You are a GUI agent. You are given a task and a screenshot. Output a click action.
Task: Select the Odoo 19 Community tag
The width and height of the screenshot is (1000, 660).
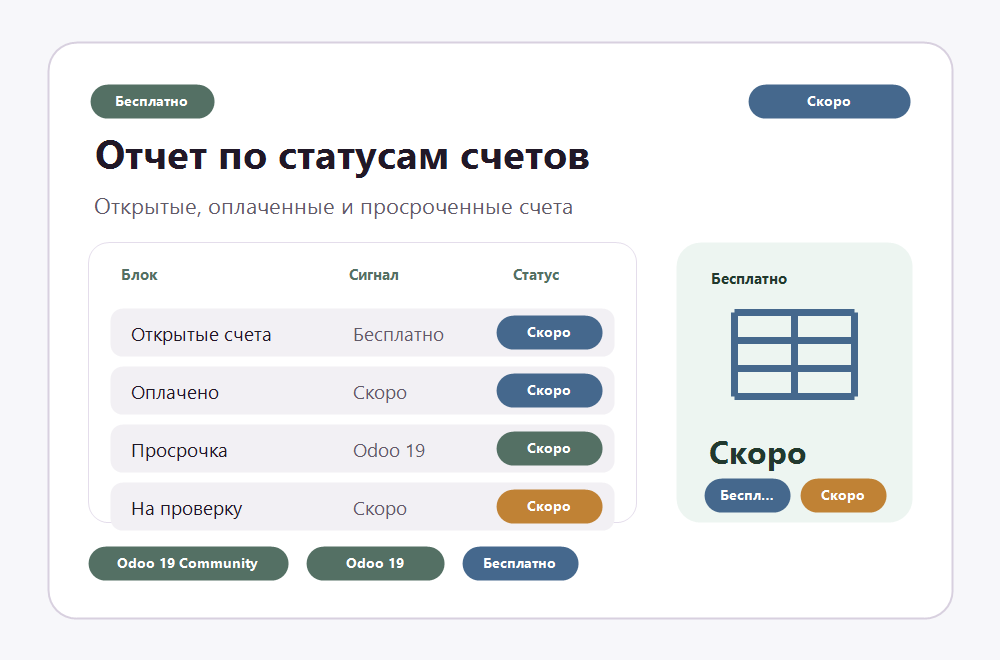(188, 563)
